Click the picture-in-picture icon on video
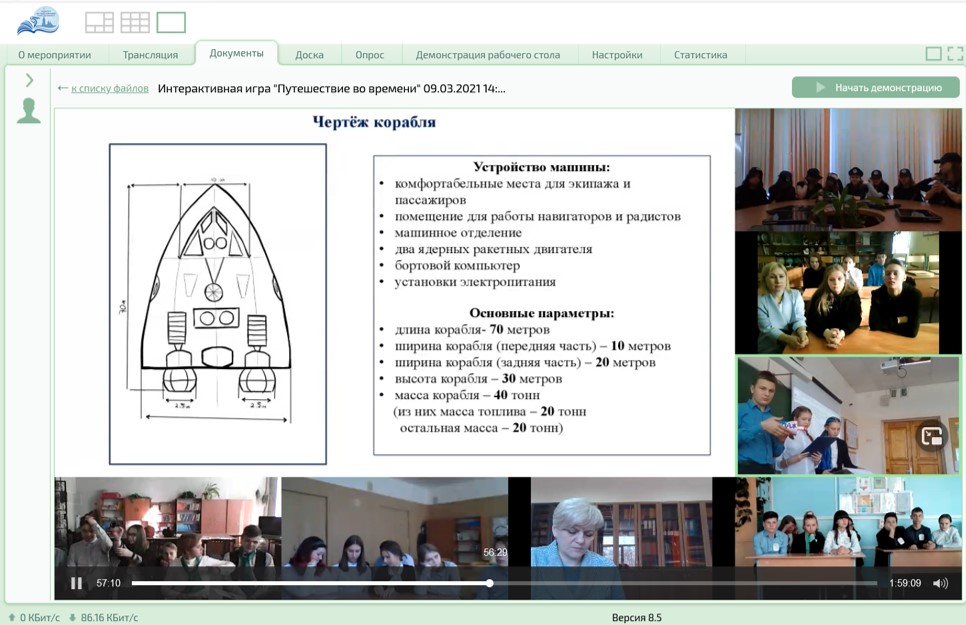 click(x=931, y=436)
